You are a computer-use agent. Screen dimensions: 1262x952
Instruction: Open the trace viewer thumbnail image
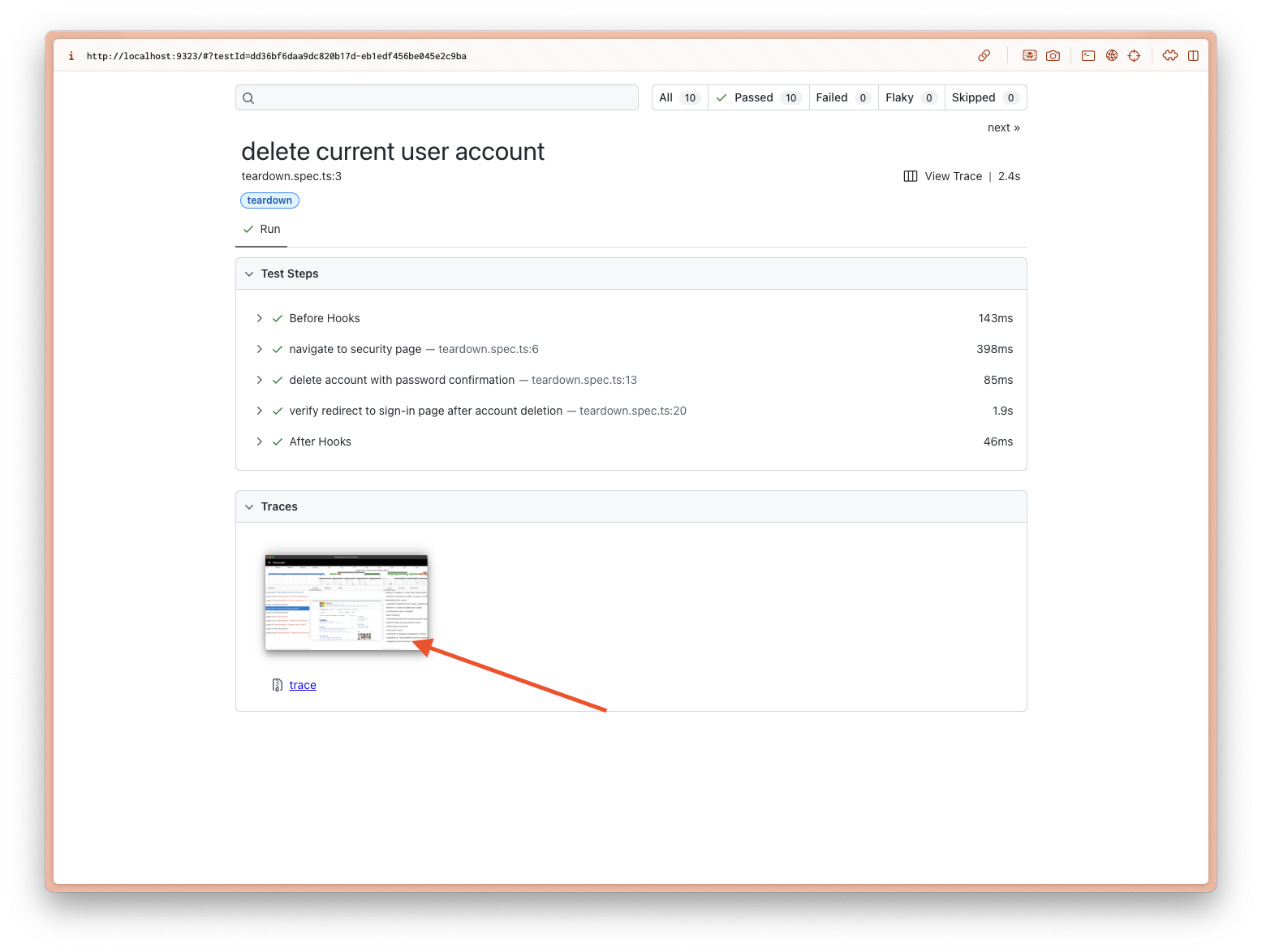(346, 602)
